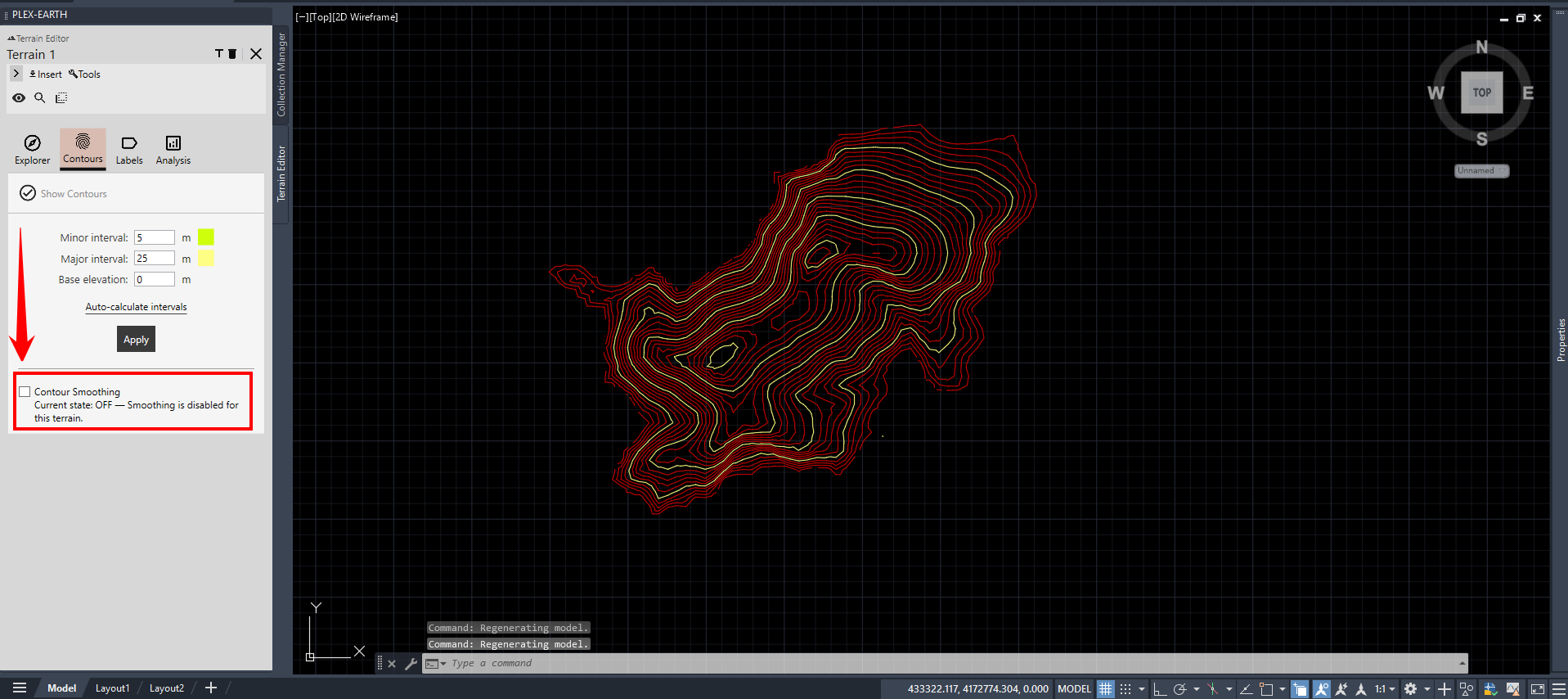Viewport: 1568px width, 699px height.
Task: Toggle Object snap square icon
Action: click(x=1266, y=689)
